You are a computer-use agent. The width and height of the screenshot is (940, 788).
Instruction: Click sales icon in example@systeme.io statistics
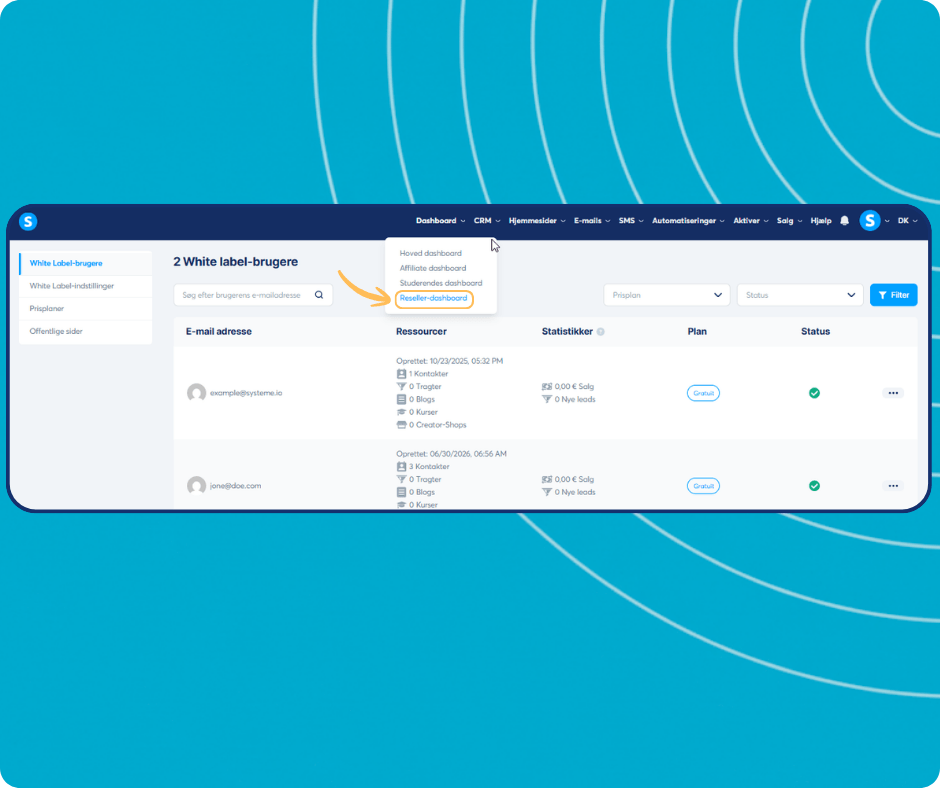[x=547, y=386]
